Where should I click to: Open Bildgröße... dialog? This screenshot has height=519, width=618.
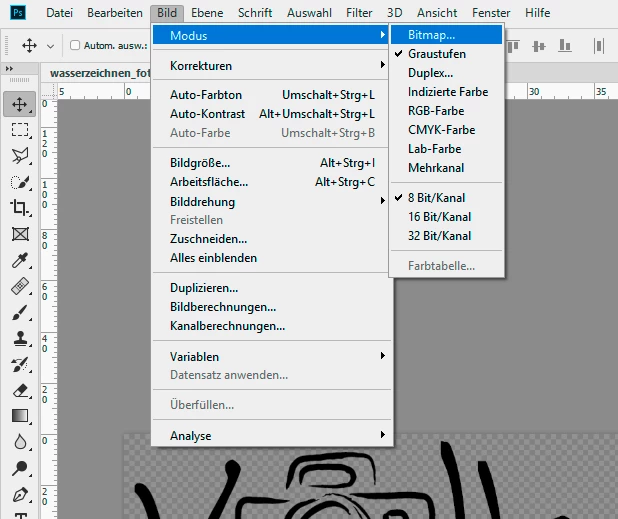coord(270,163)
